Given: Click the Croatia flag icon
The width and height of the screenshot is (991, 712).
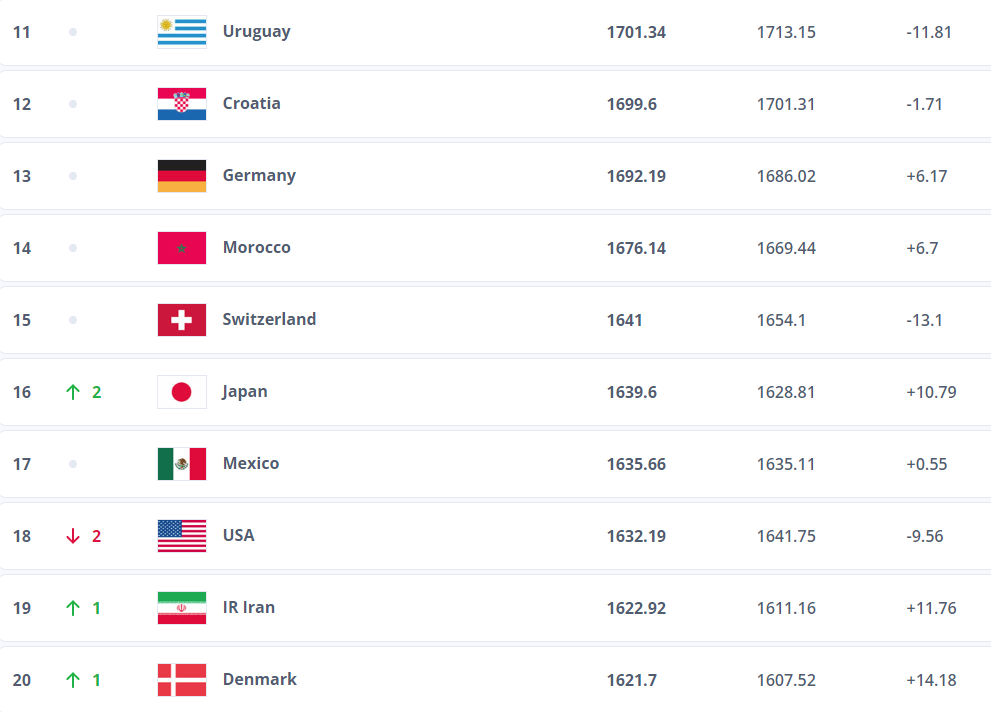Looking at the screenshot, I should coord(182,104).
